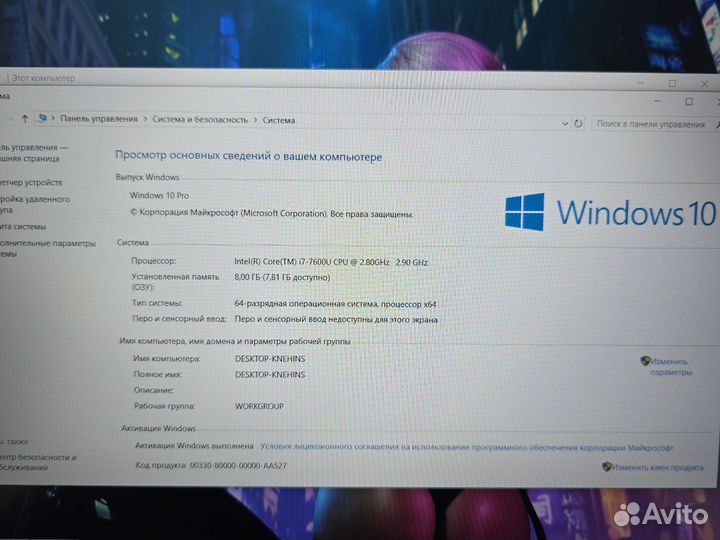Minimize the System window

(x=657, y=101)
